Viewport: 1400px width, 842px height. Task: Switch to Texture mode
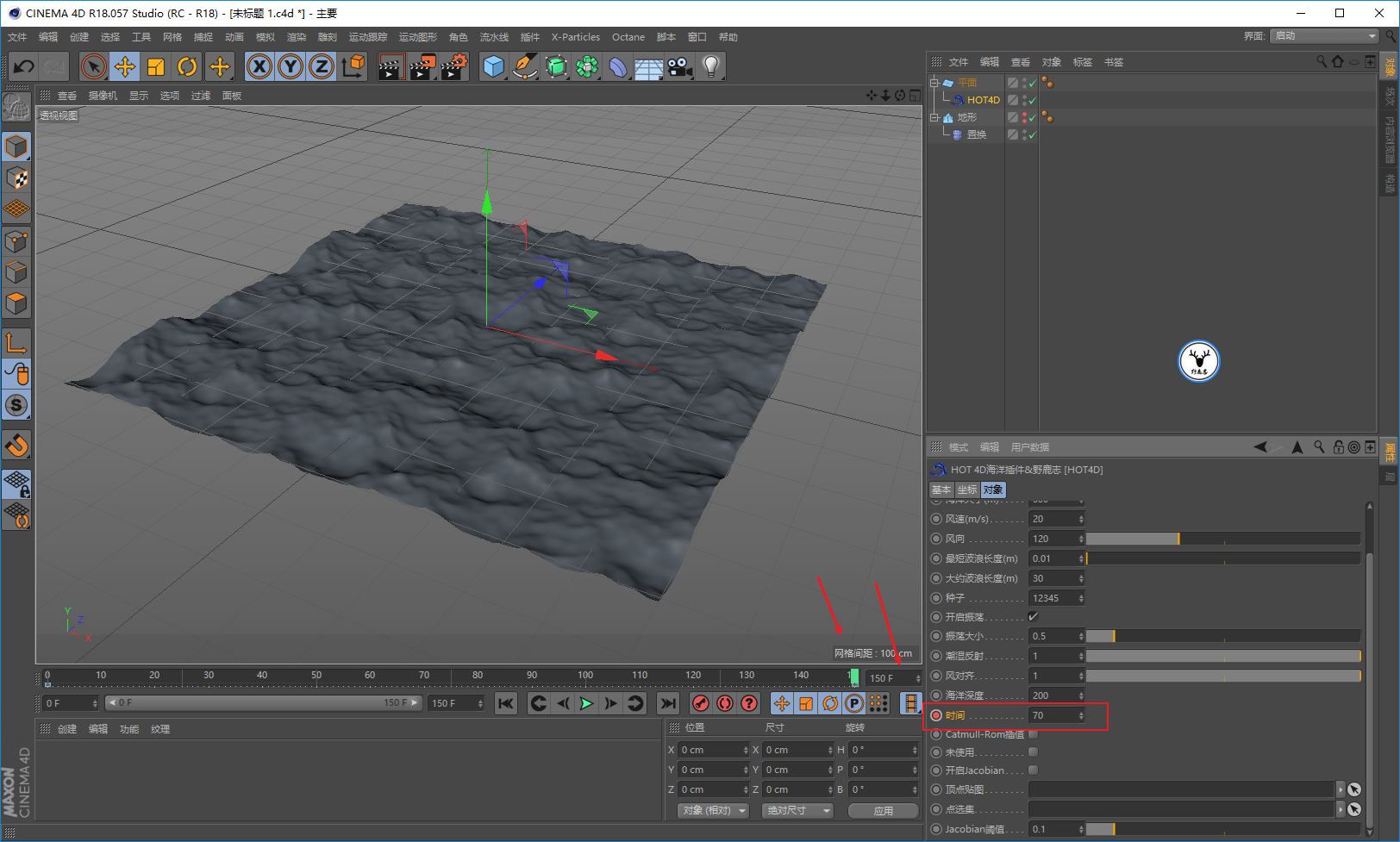click(16, 178)
